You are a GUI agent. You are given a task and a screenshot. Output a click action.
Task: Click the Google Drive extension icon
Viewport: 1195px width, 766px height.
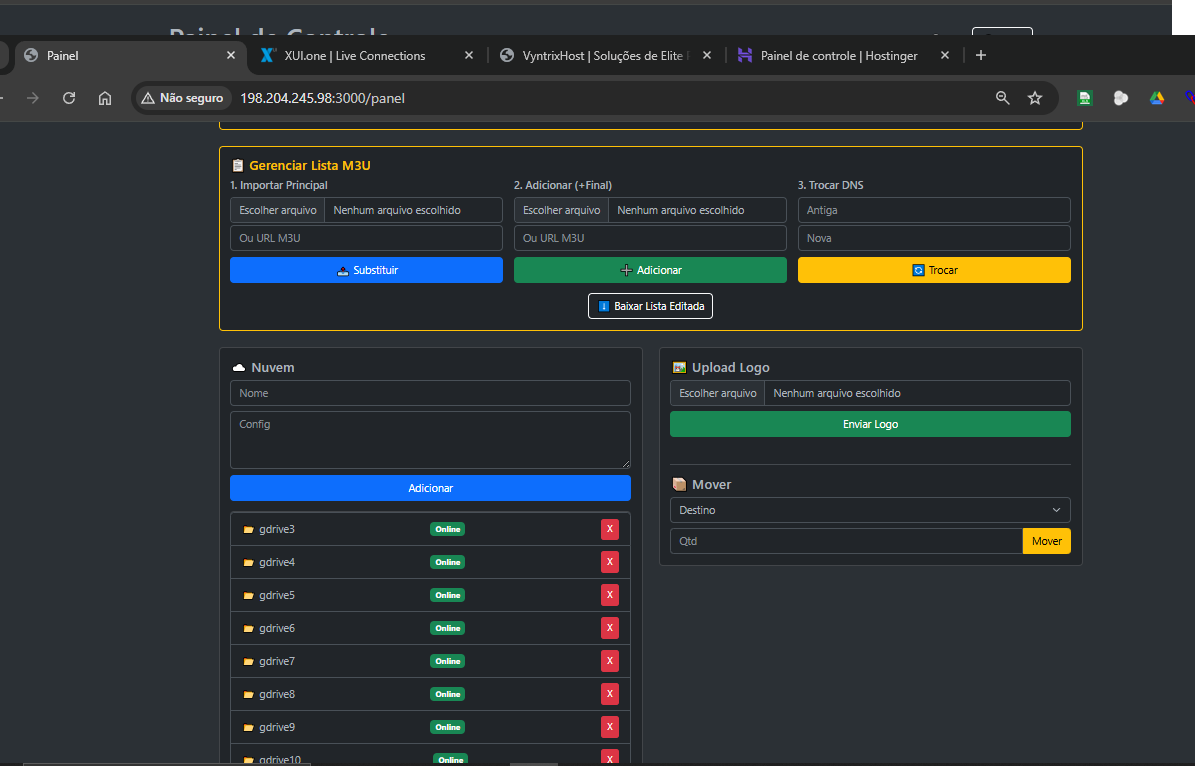[1156, 98]
